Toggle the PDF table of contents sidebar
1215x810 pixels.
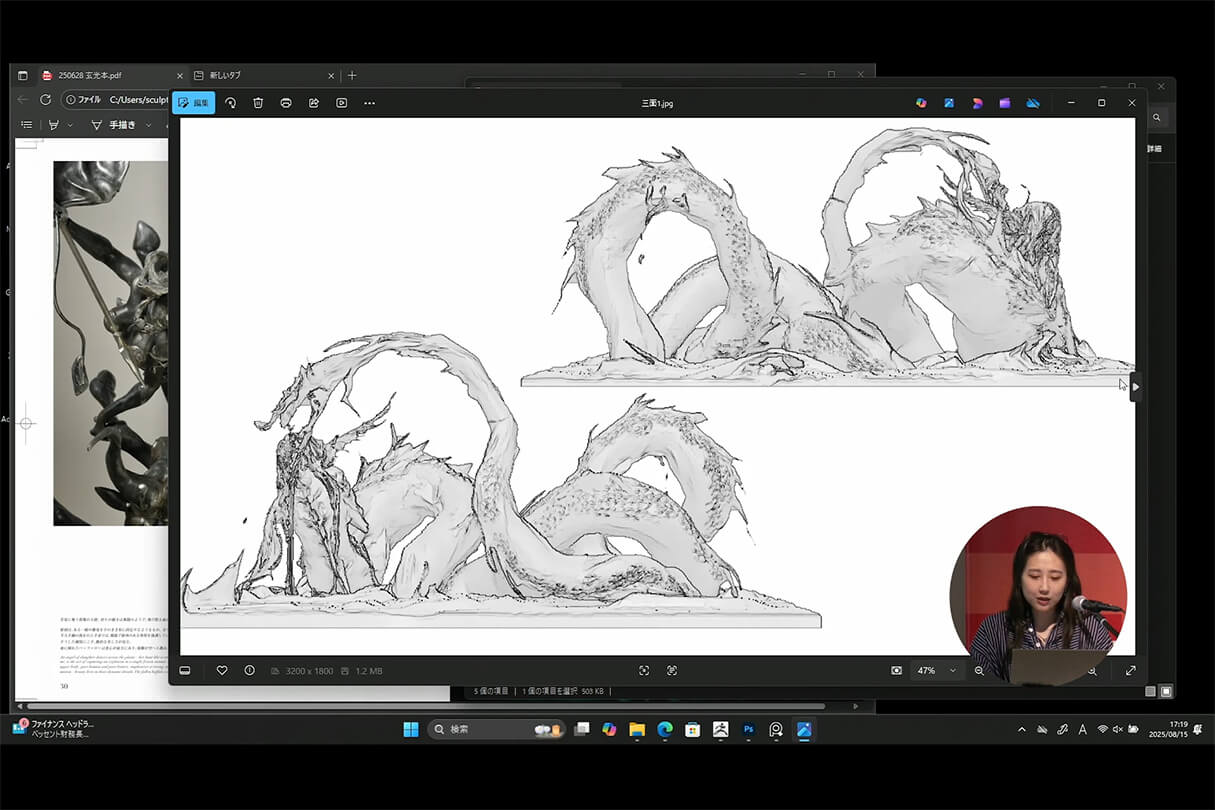click(x=27, y=125)
